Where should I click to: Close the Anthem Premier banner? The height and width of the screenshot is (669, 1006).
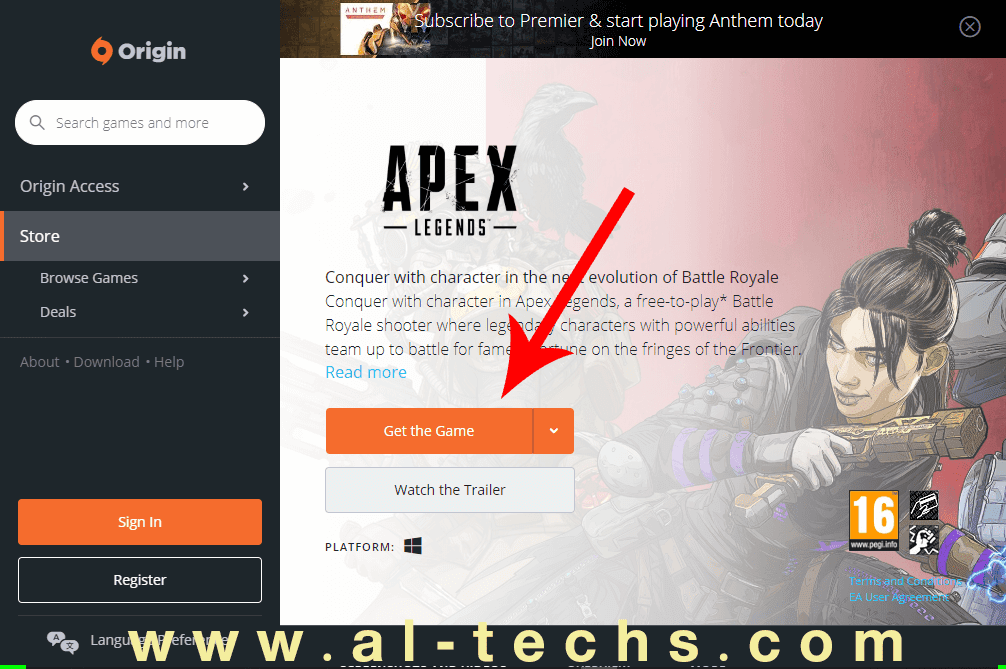[969, 27]
